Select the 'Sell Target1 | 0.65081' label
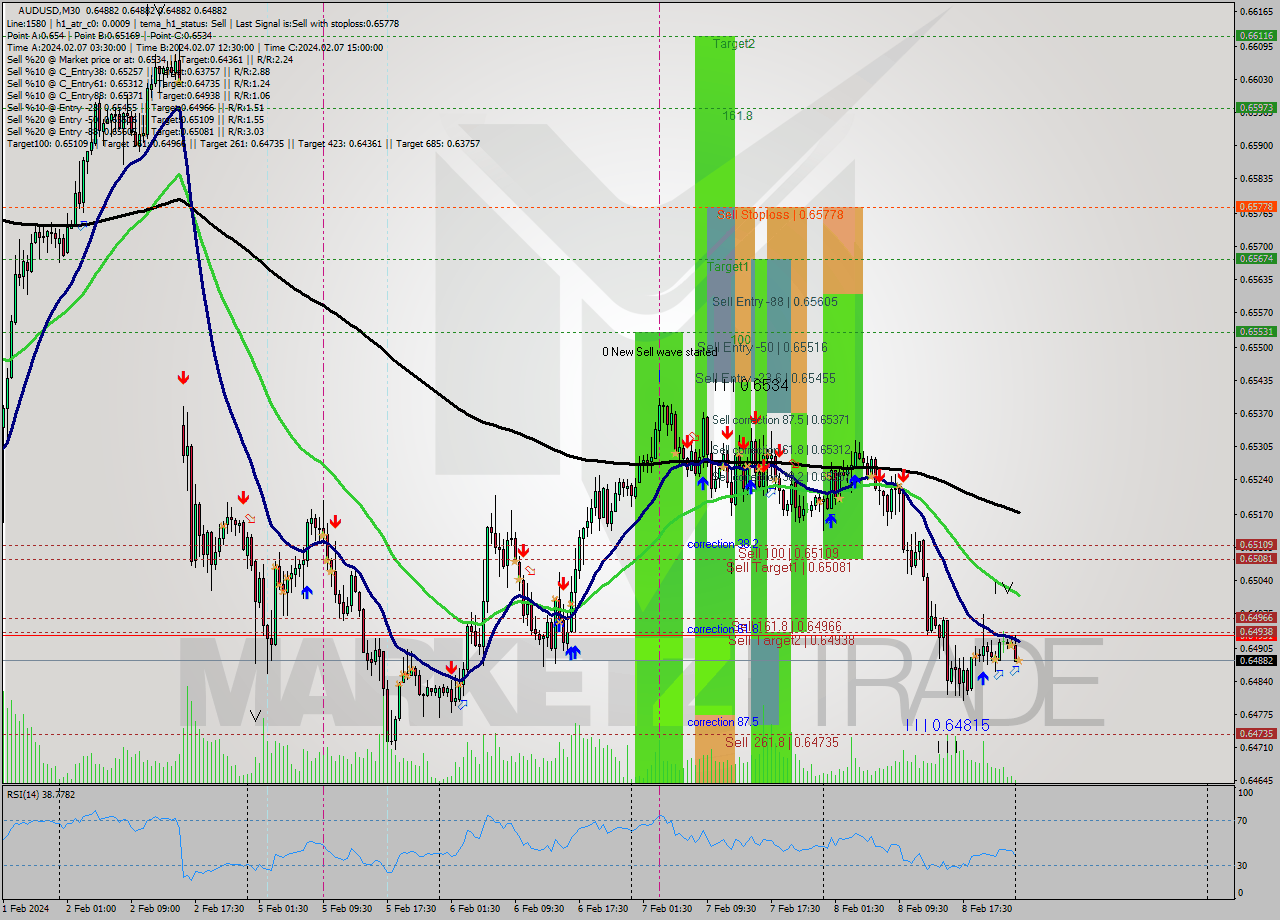The width and height of the screenshot is (1280, 920). pyautogui.click(x=789, y=566)
